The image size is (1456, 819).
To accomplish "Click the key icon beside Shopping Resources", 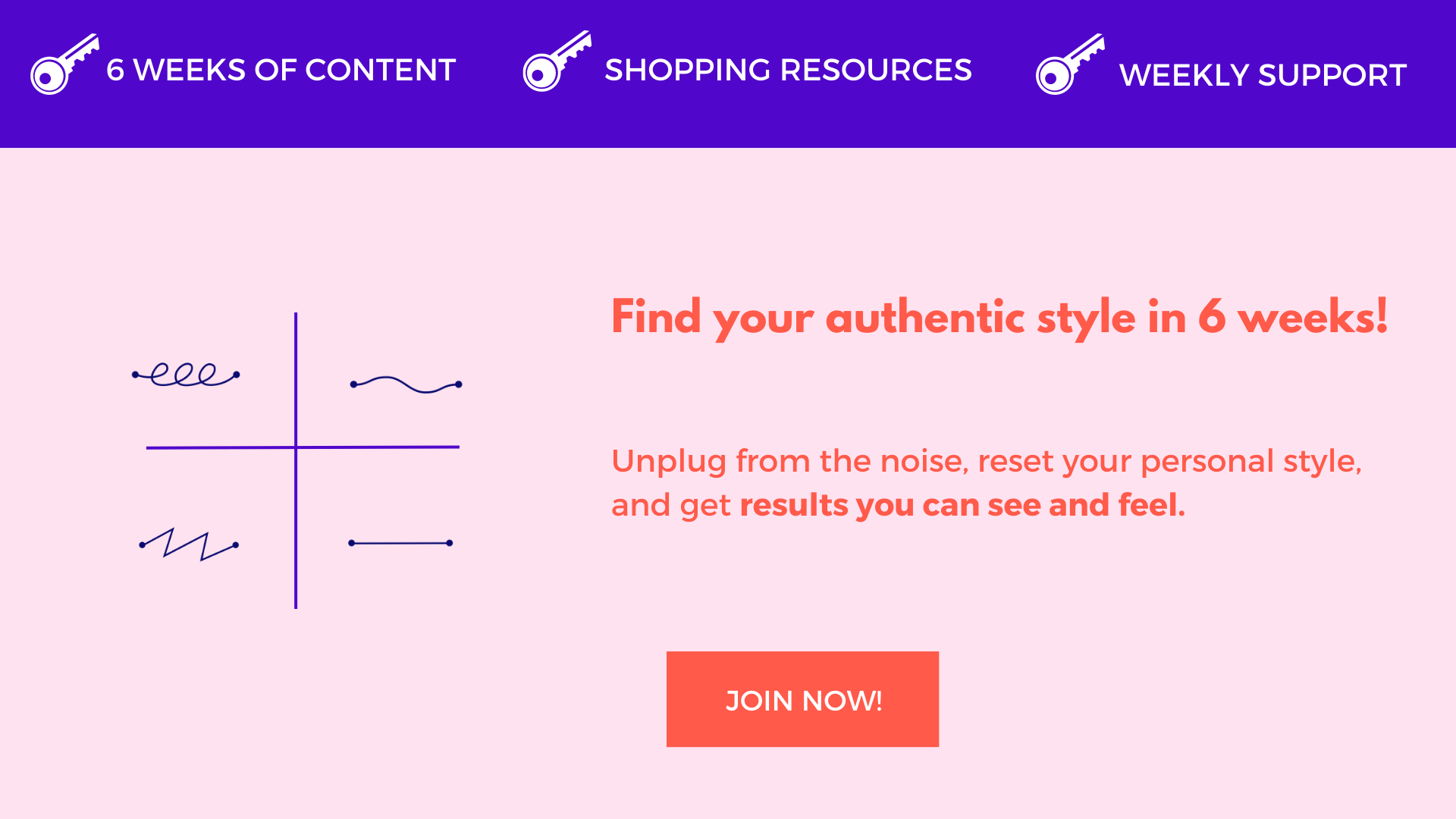I will (557, 61).
